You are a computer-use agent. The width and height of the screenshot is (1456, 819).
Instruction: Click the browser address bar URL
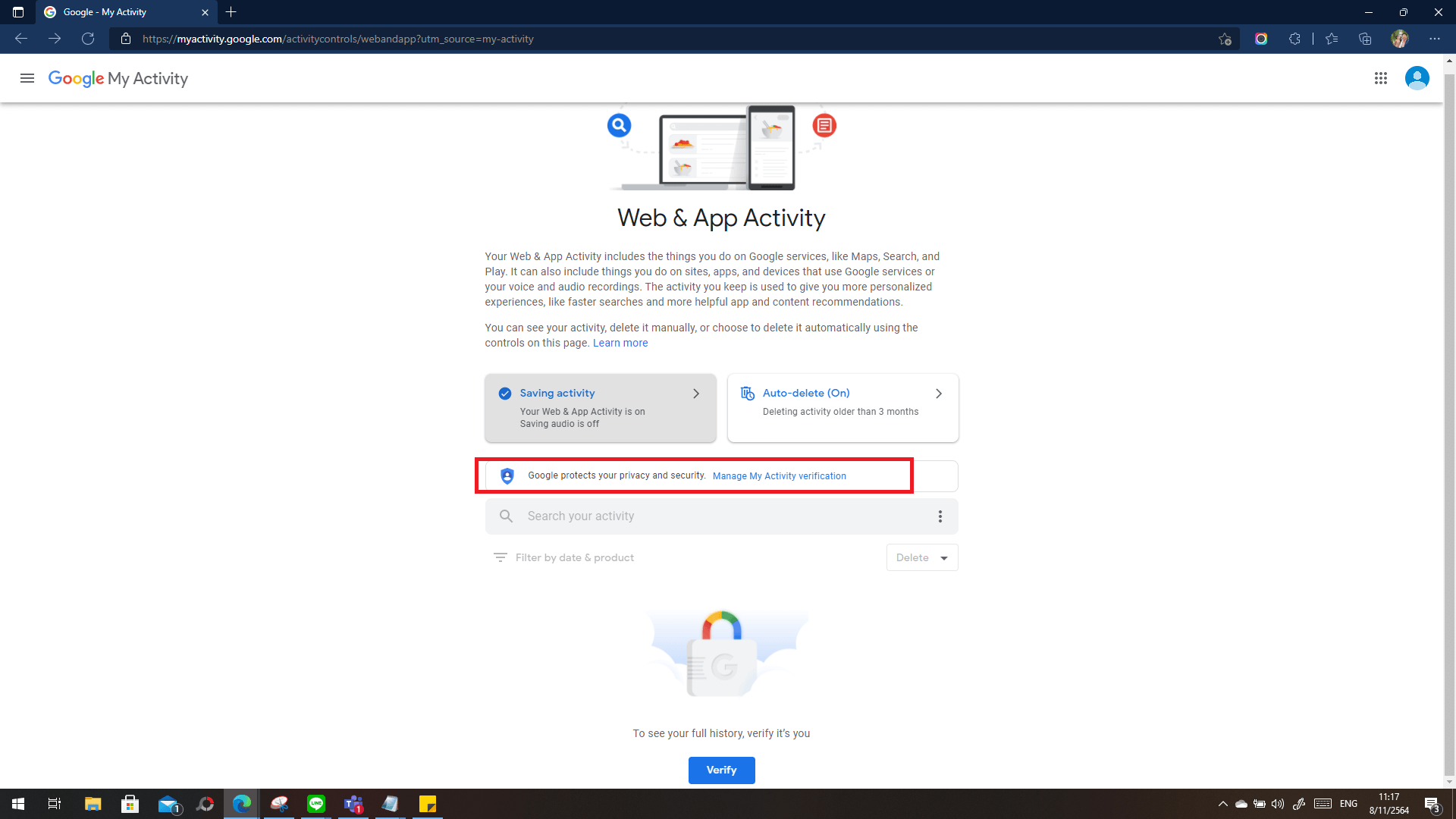tap(338, 39)
